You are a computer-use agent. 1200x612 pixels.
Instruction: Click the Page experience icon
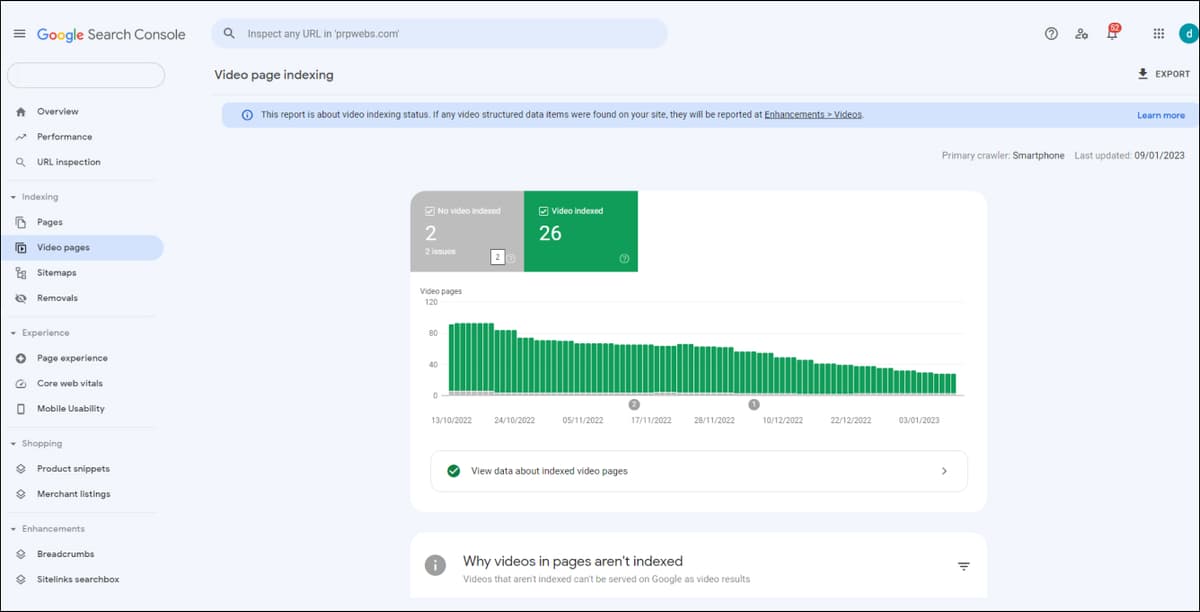click(x=21, y=358)
